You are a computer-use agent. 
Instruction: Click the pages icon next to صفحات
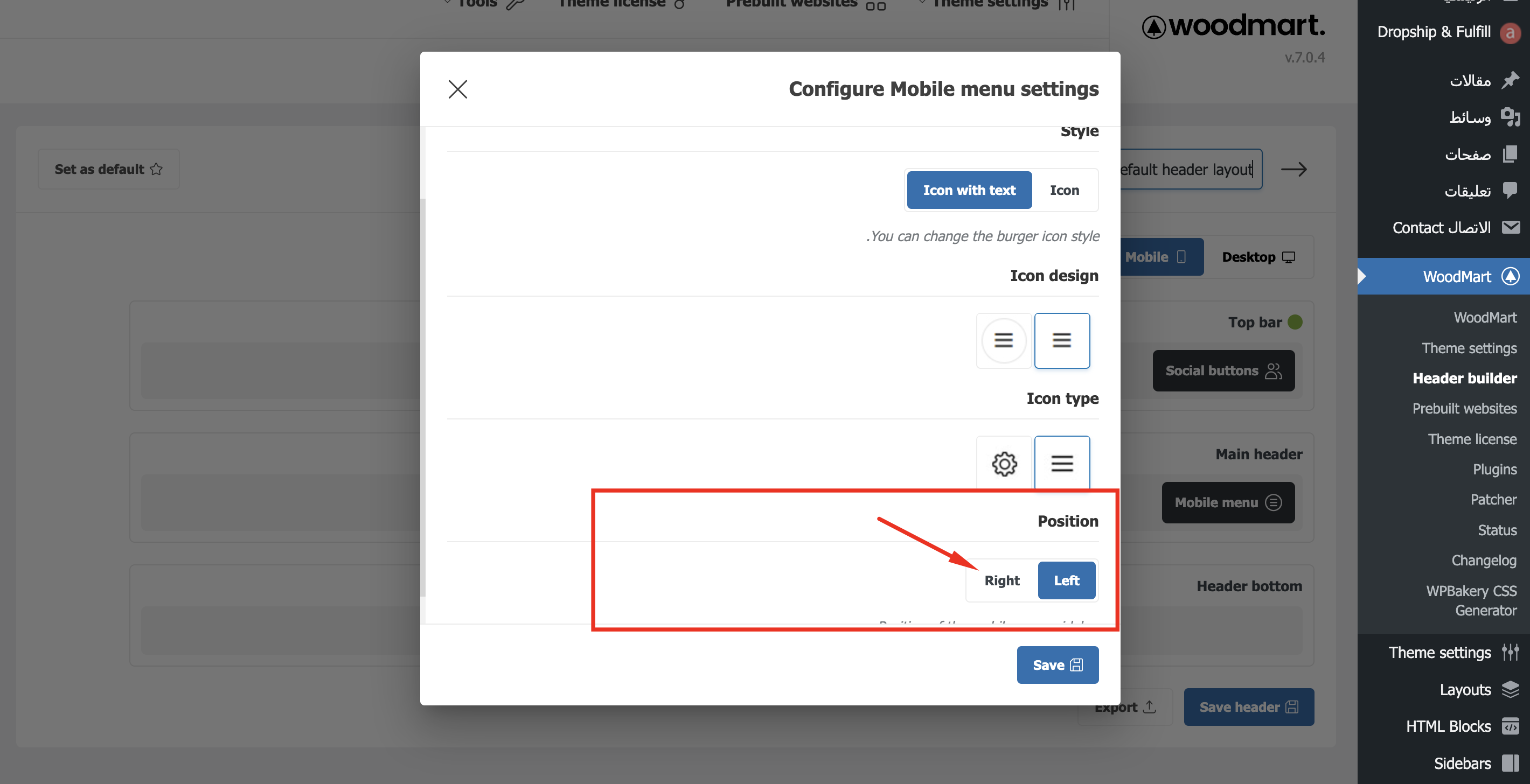tap(1510, 155)
